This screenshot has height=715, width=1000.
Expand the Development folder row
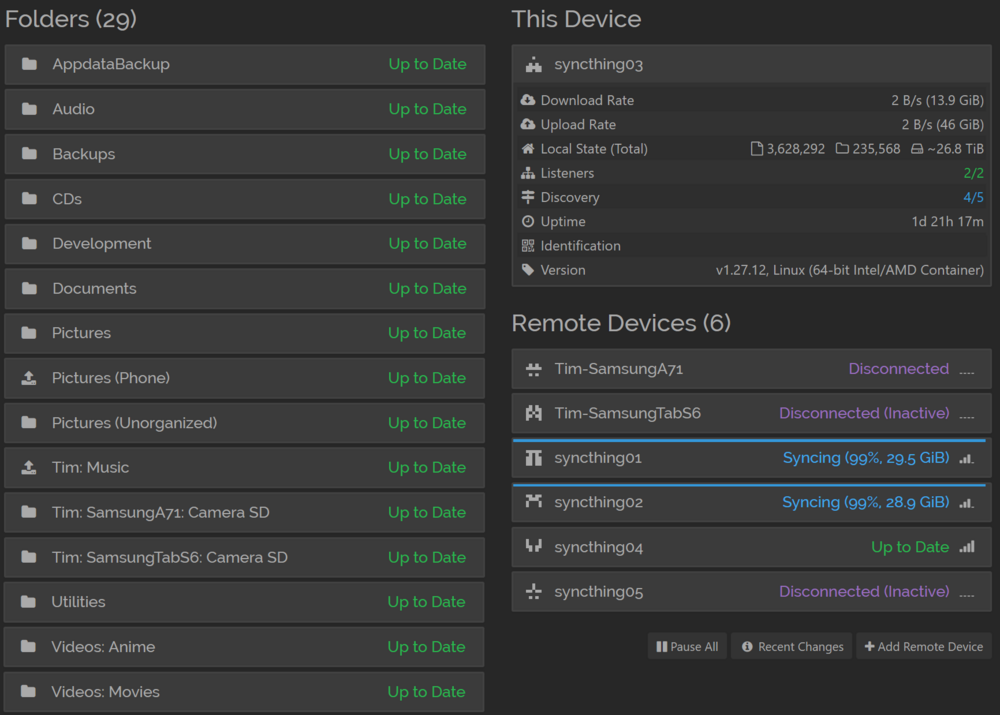coord(245,244)
